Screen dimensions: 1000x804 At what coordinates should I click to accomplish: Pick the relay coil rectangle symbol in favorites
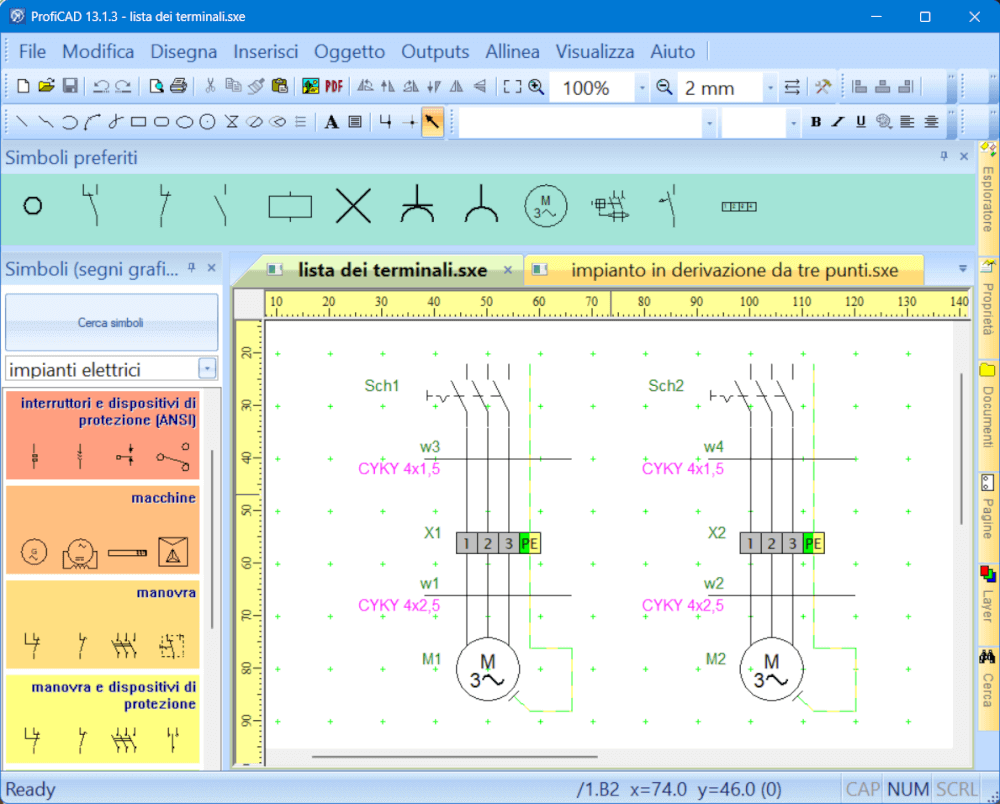[290, 207]
